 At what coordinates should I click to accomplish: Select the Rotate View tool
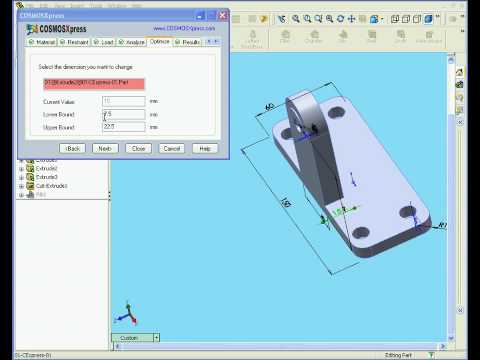340,19
